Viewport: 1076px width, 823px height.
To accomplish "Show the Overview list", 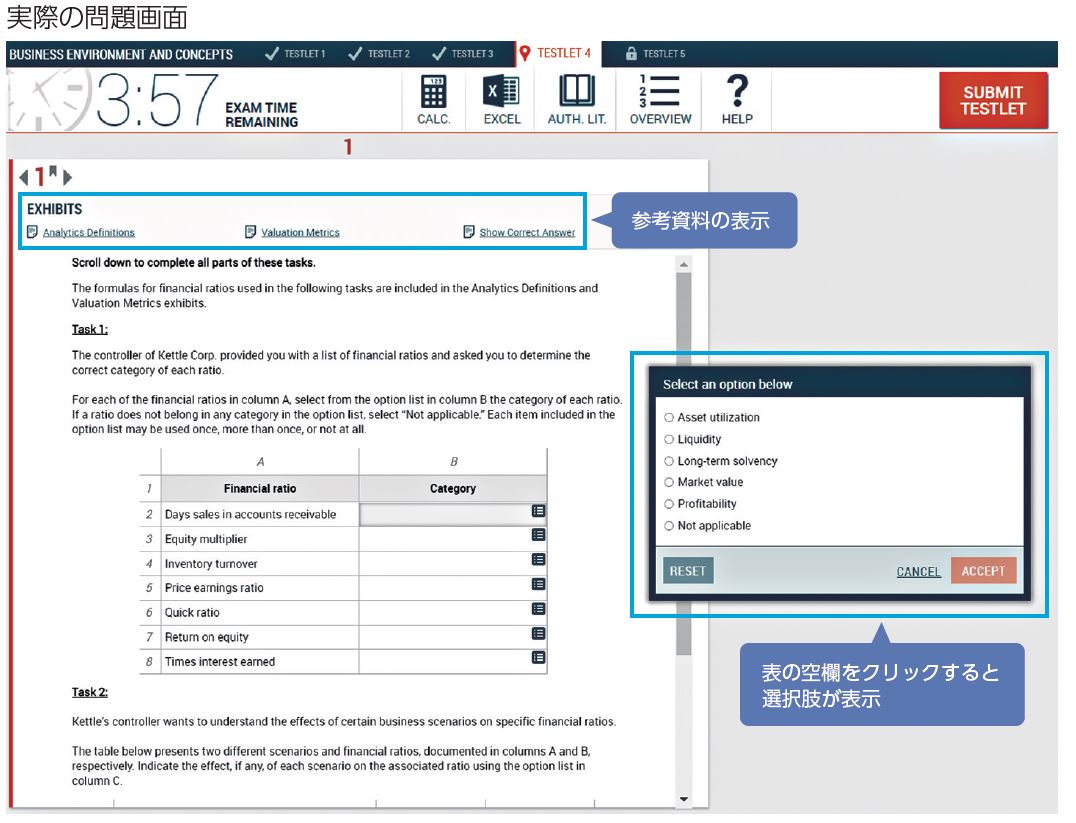I will point(660,100).
